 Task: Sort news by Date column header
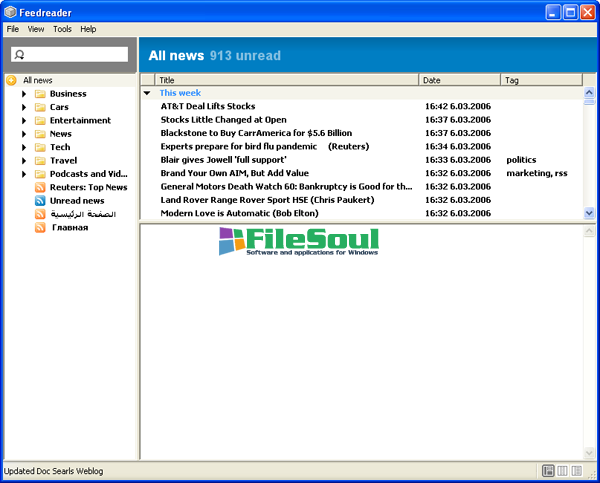pos(460,80)
